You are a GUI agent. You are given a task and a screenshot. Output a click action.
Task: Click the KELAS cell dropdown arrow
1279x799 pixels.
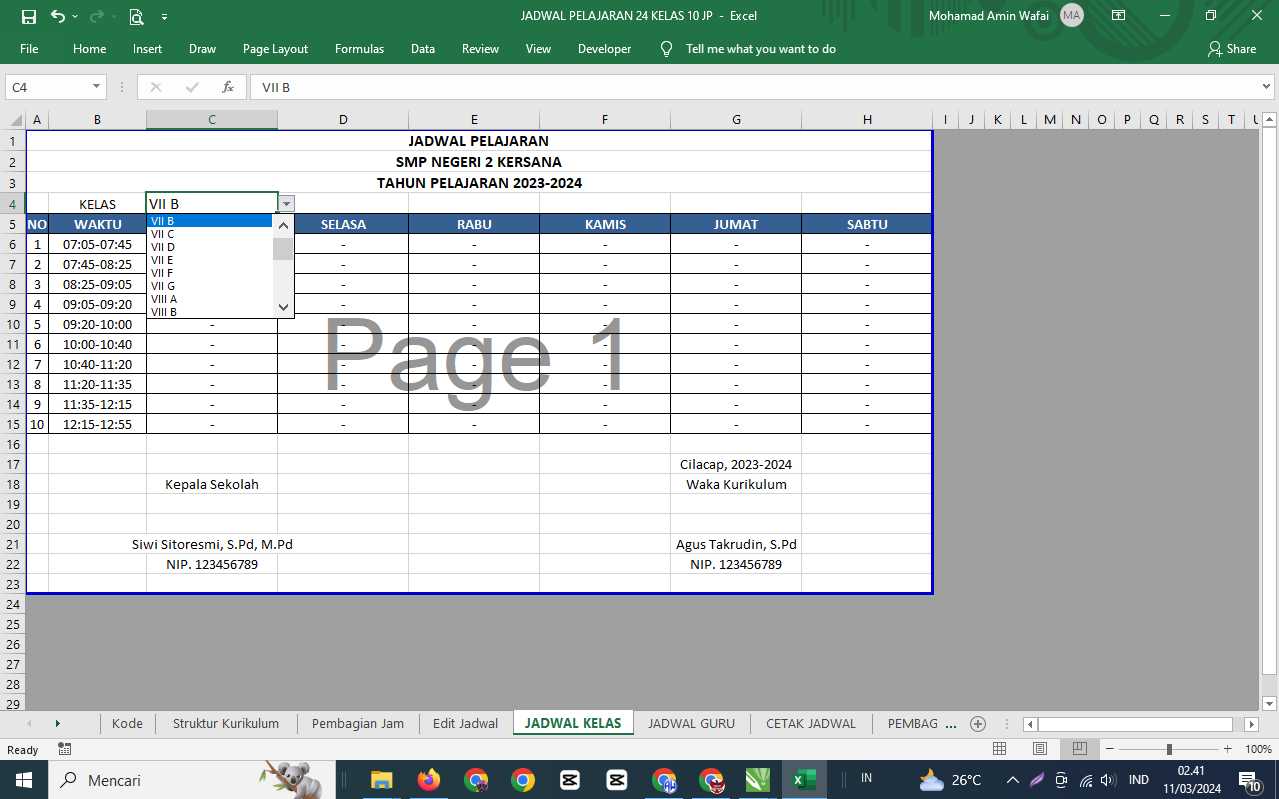coord(287,204)
